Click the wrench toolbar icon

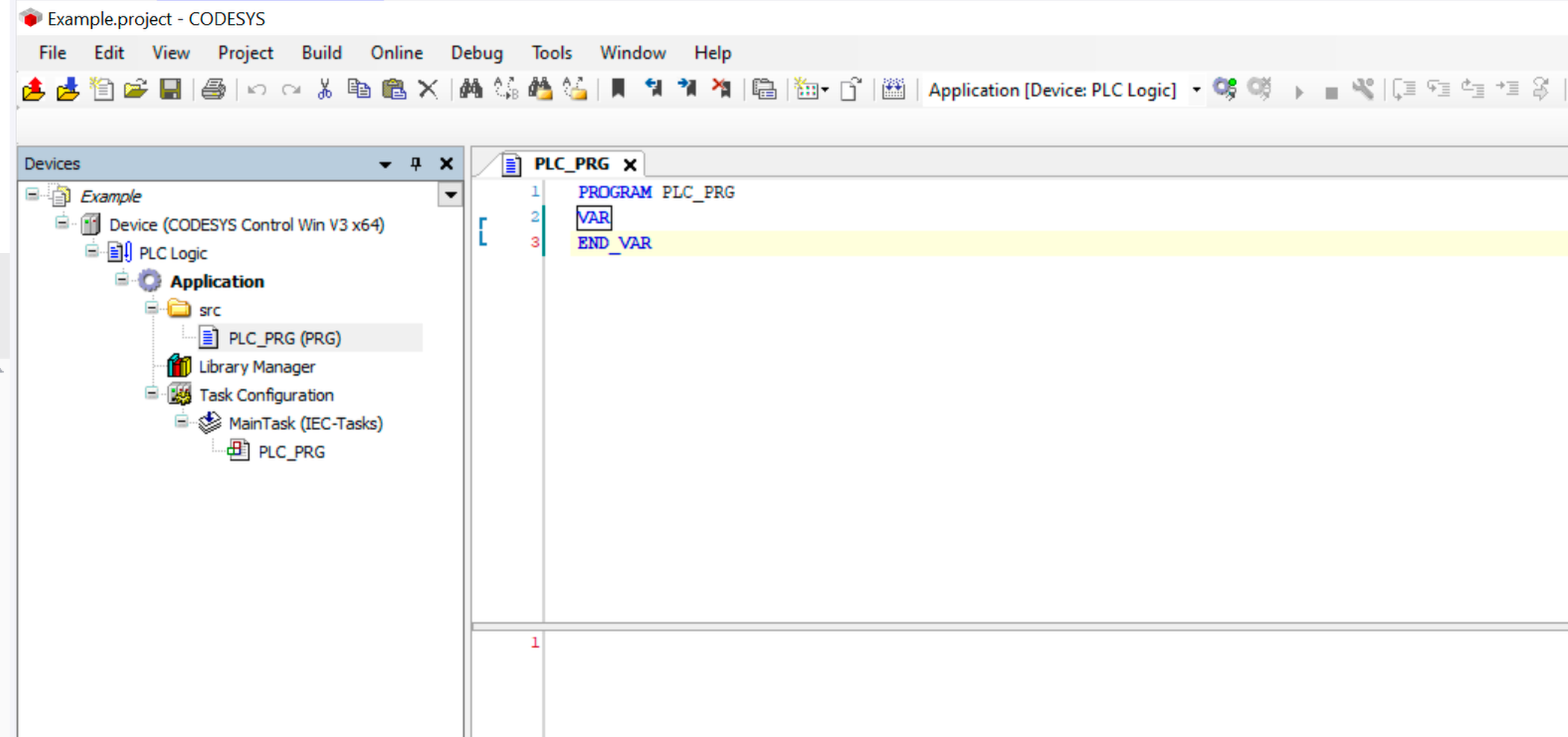point(1363,90)
